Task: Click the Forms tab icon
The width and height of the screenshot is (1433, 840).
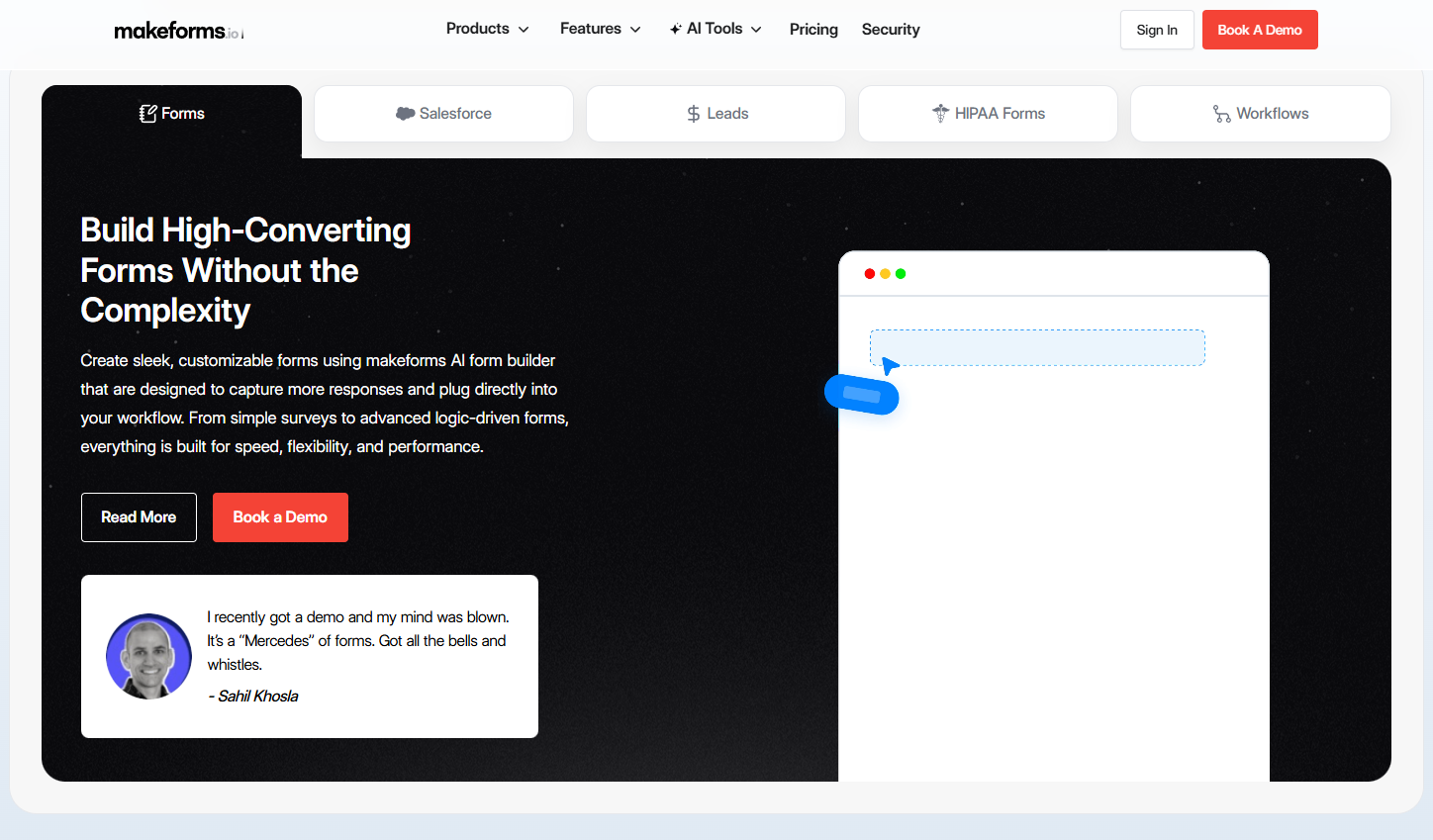Action: point(148,114)
